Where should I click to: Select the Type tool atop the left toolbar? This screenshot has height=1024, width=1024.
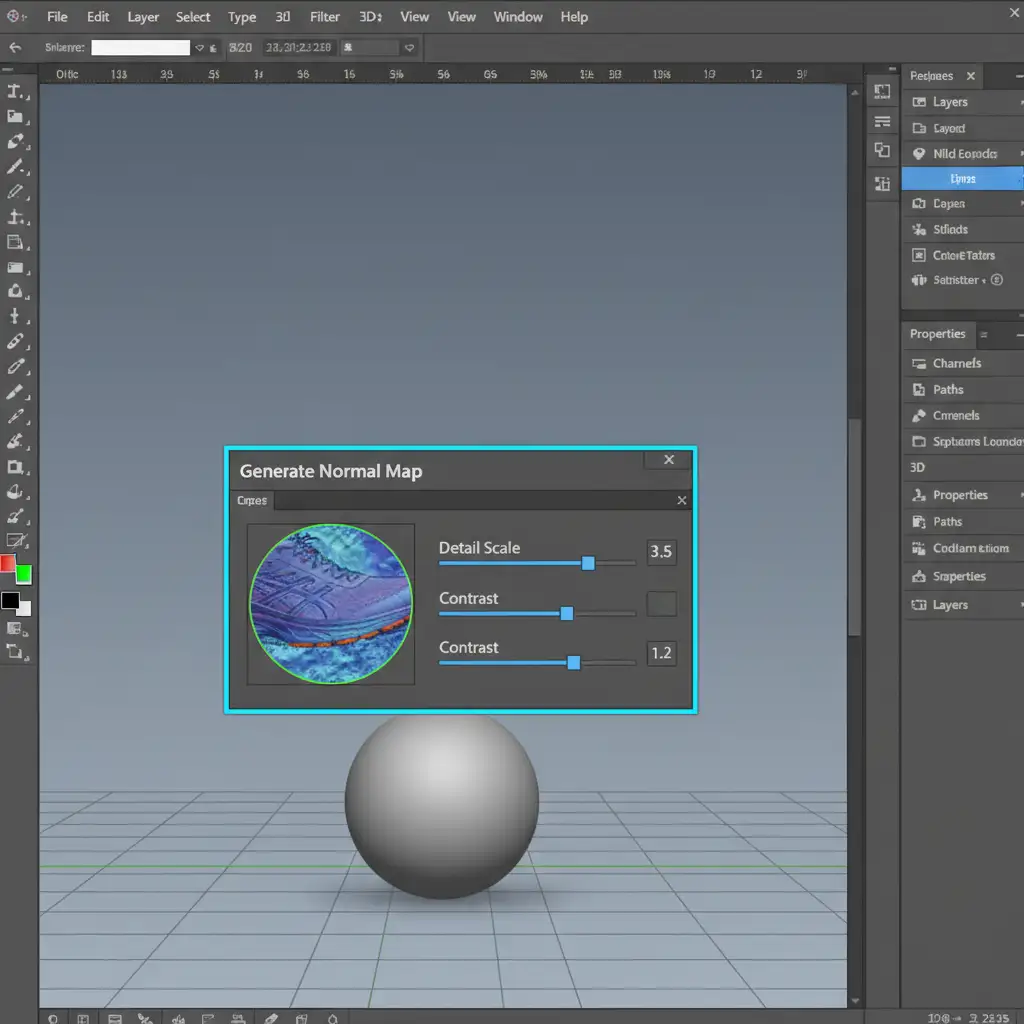pos(15,91)
